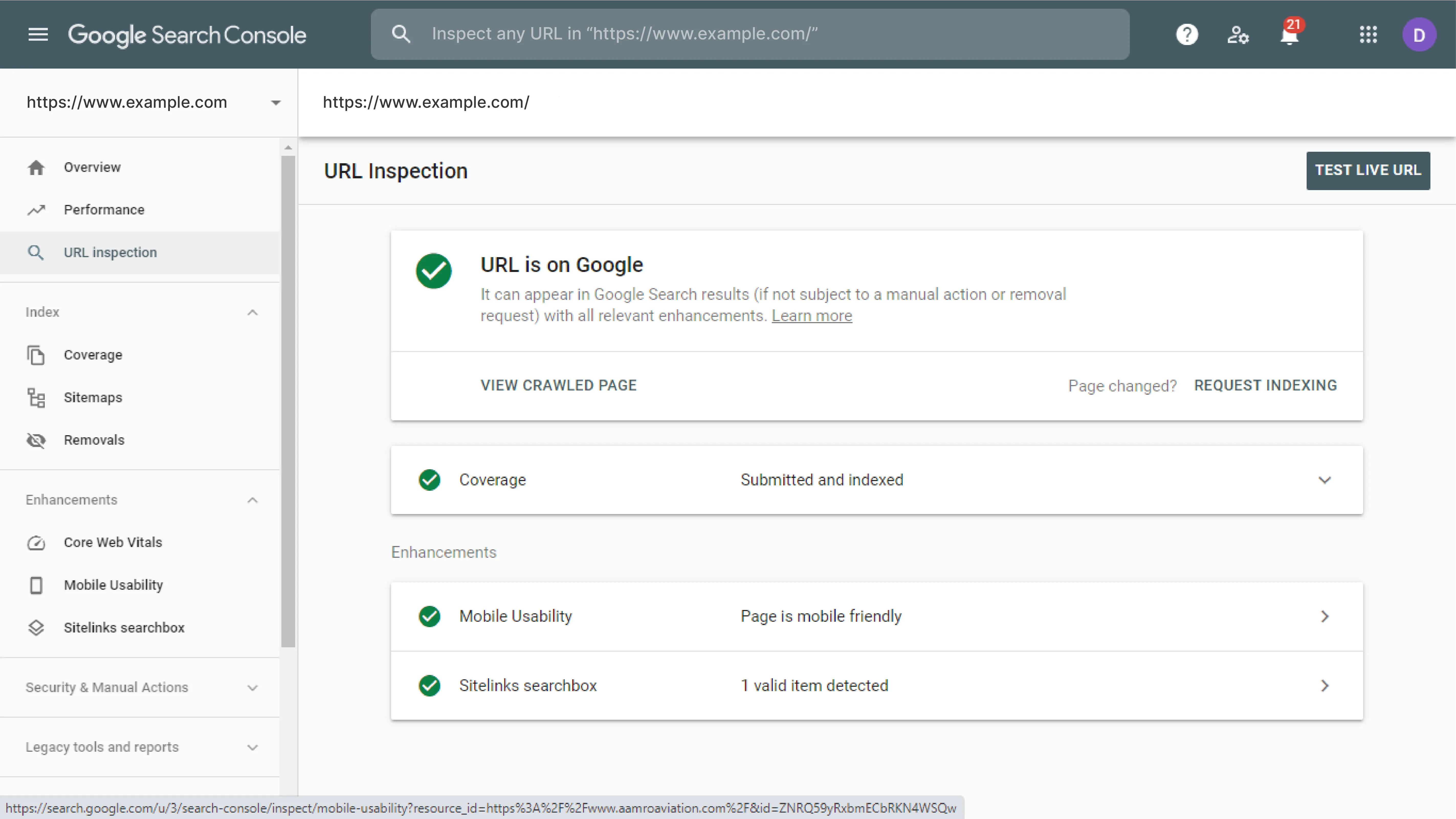Click the Core Web Vitals gauge icon
The width and height of the screenshot is (1456, 819).
coord(36,543)
